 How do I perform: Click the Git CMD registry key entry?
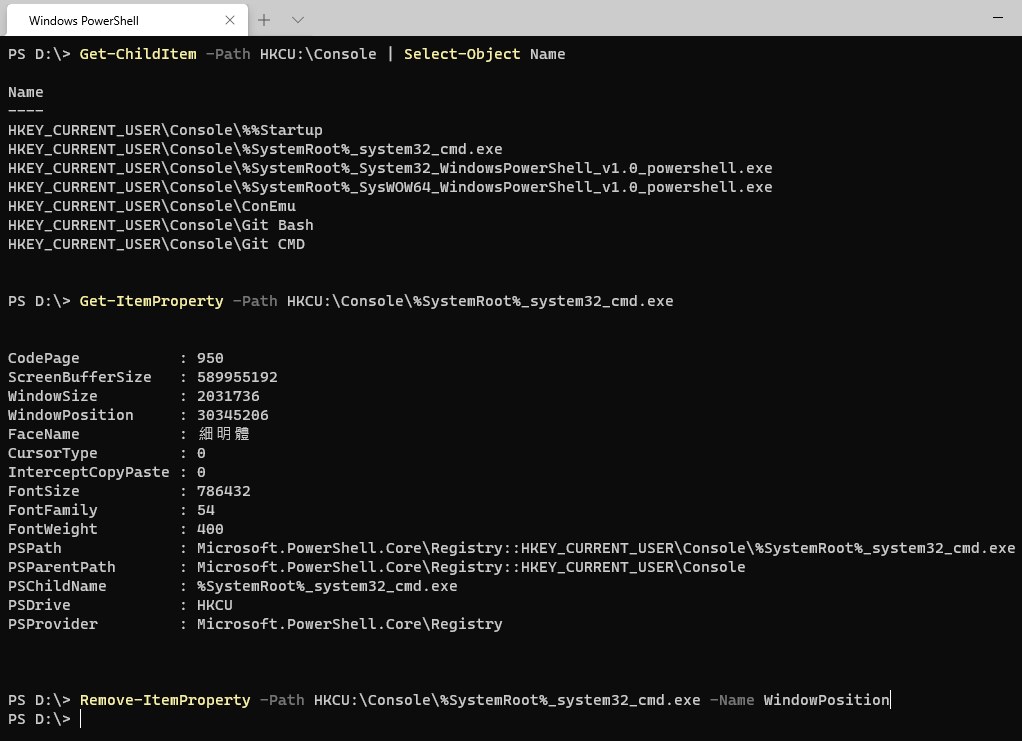(156, 244)
